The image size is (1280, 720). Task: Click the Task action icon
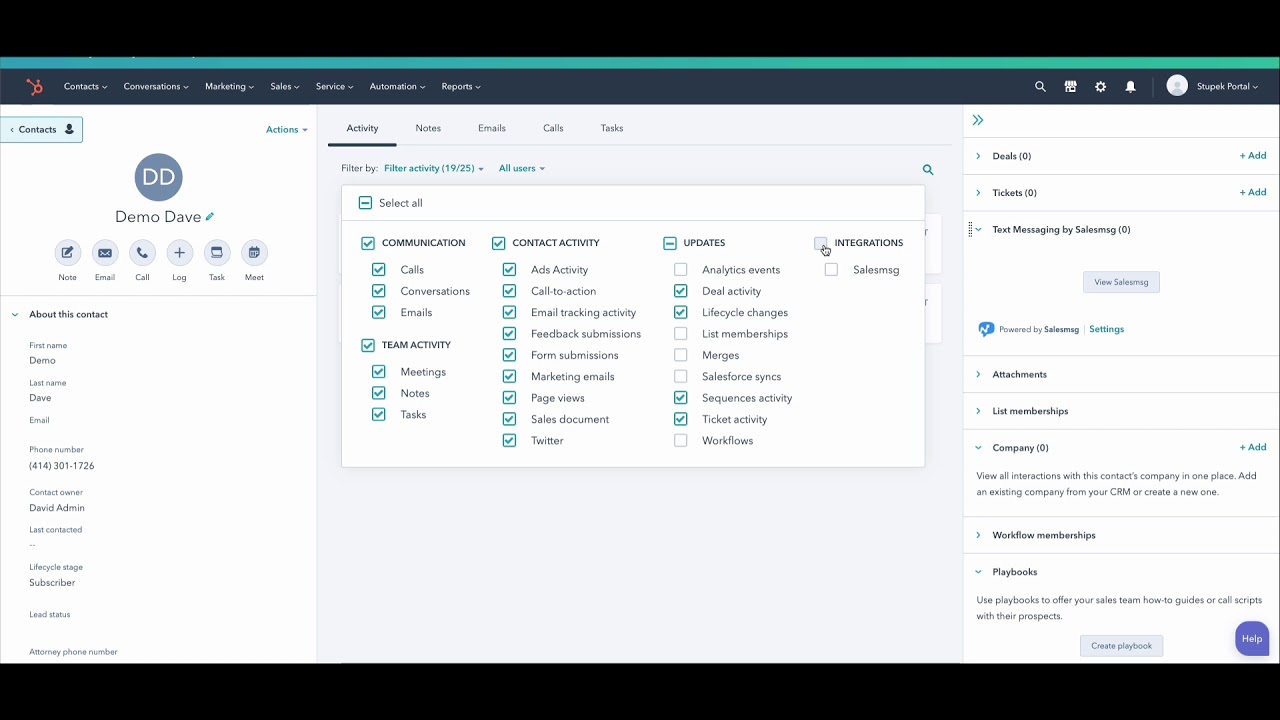coord(217,253)
